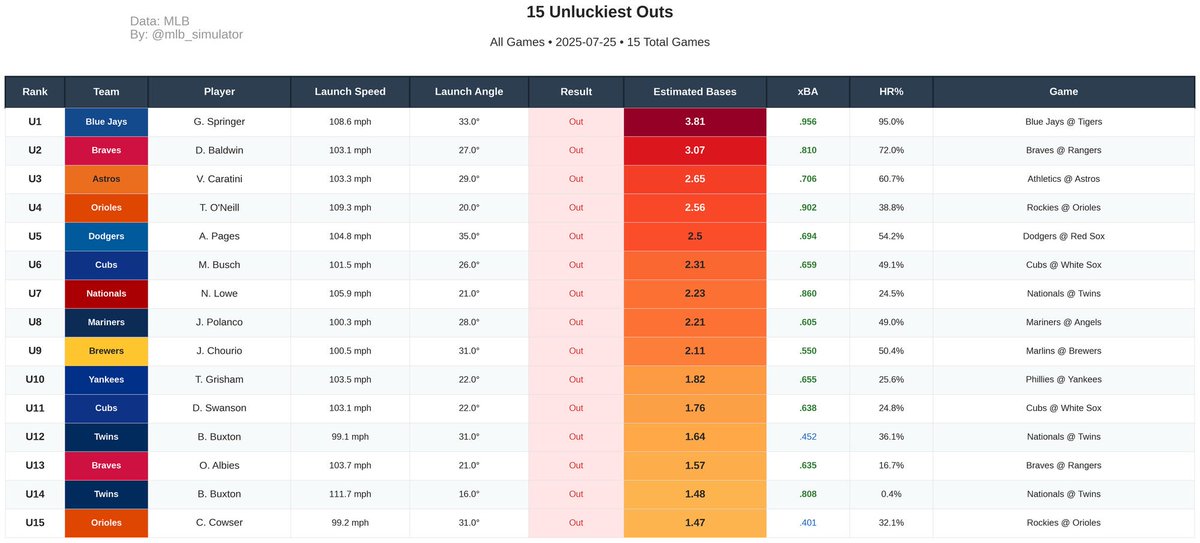Click the Mariners team cell
The height and width of the screenshot is (543, 1200).
point(106,322)
